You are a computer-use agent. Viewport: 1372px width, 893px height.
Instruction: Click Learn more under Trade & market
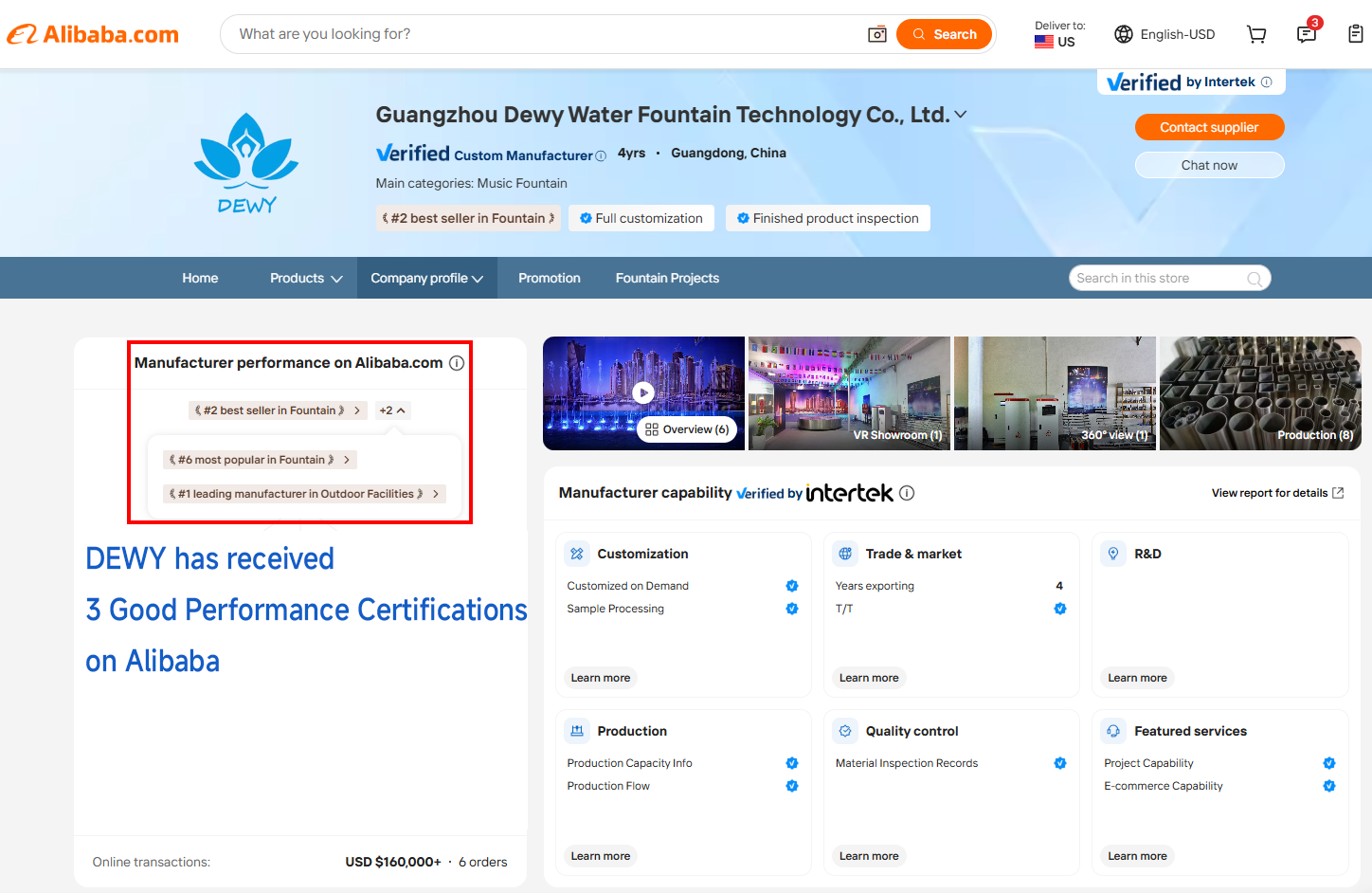click(x=869, y=678)
